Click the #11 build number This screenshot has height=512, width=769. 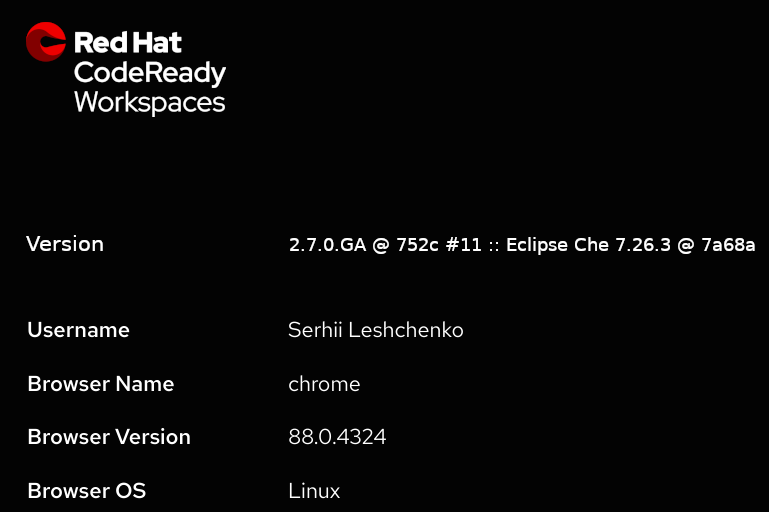pos(464,245)
